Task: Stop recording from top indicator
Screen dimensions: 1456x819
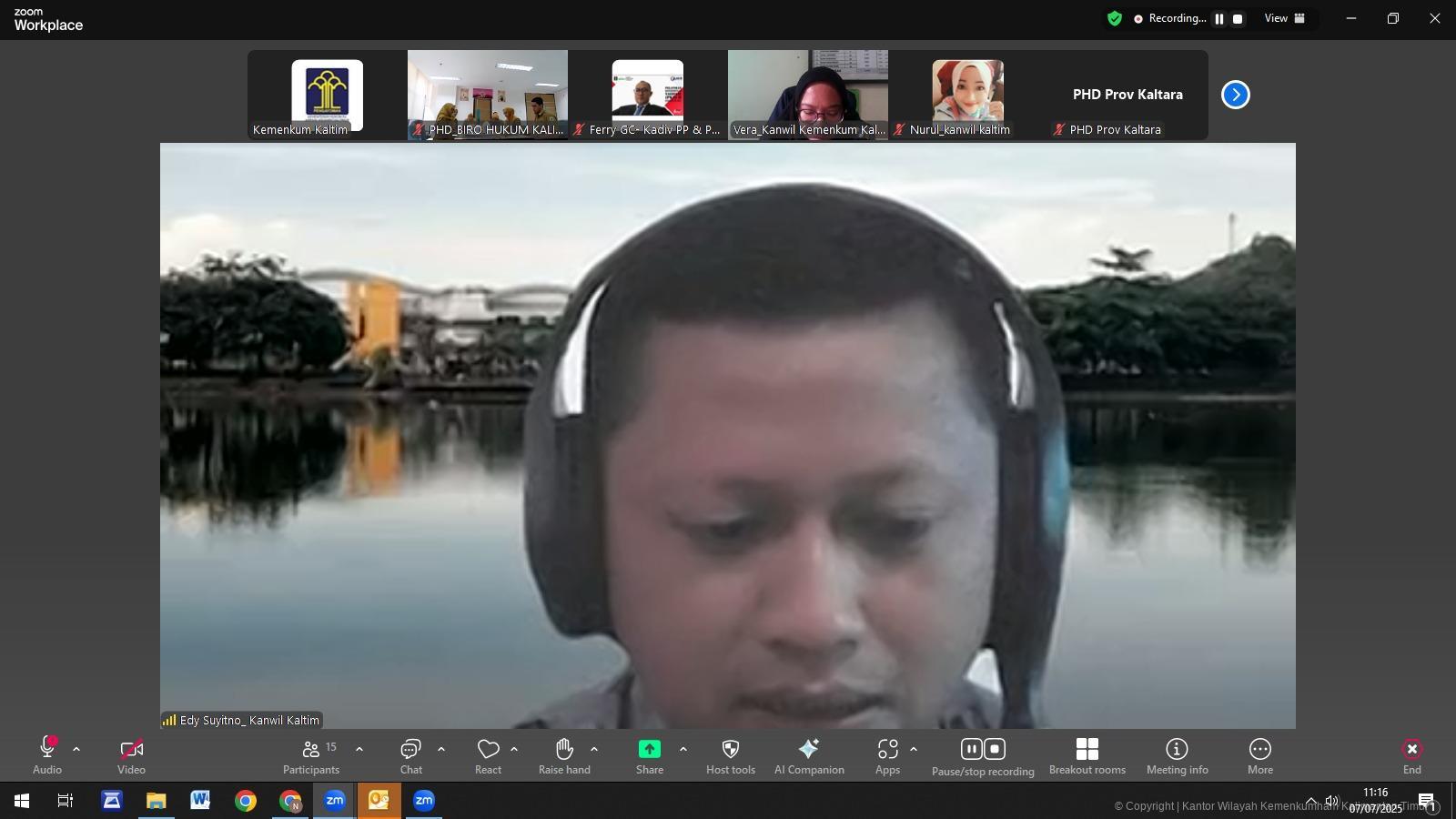Action: (x=1238, y=18)
